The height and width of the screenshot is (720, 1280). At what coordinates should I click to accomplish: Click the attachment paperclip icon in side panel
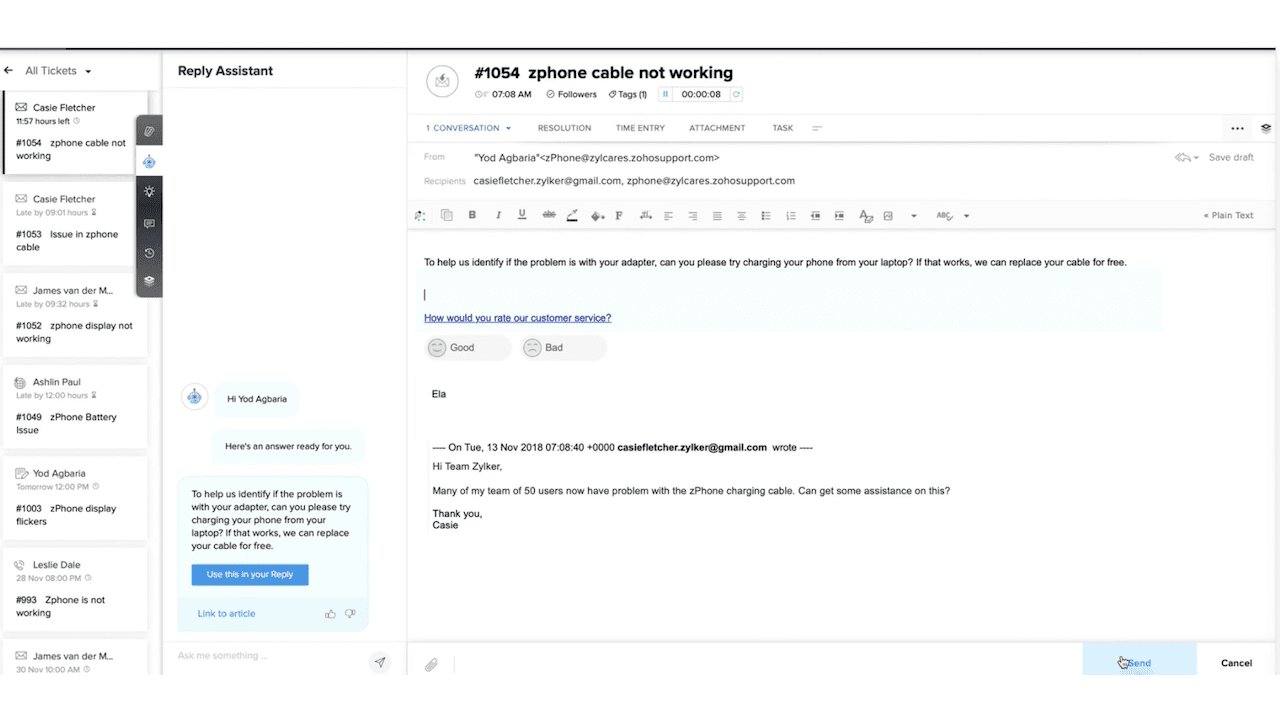pos(149,131)
